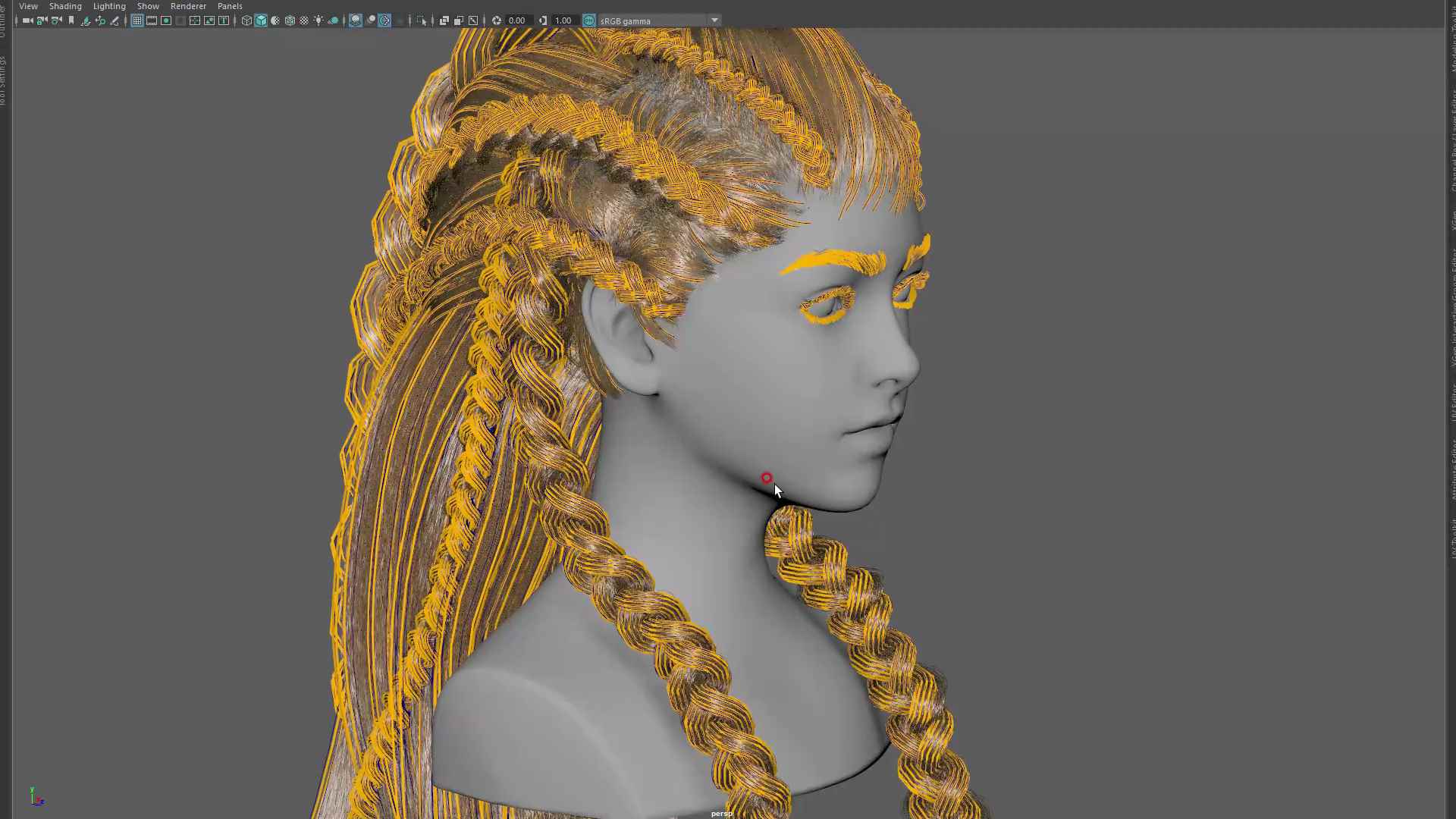Click the Lighting menu label

[x=109, y=6]
